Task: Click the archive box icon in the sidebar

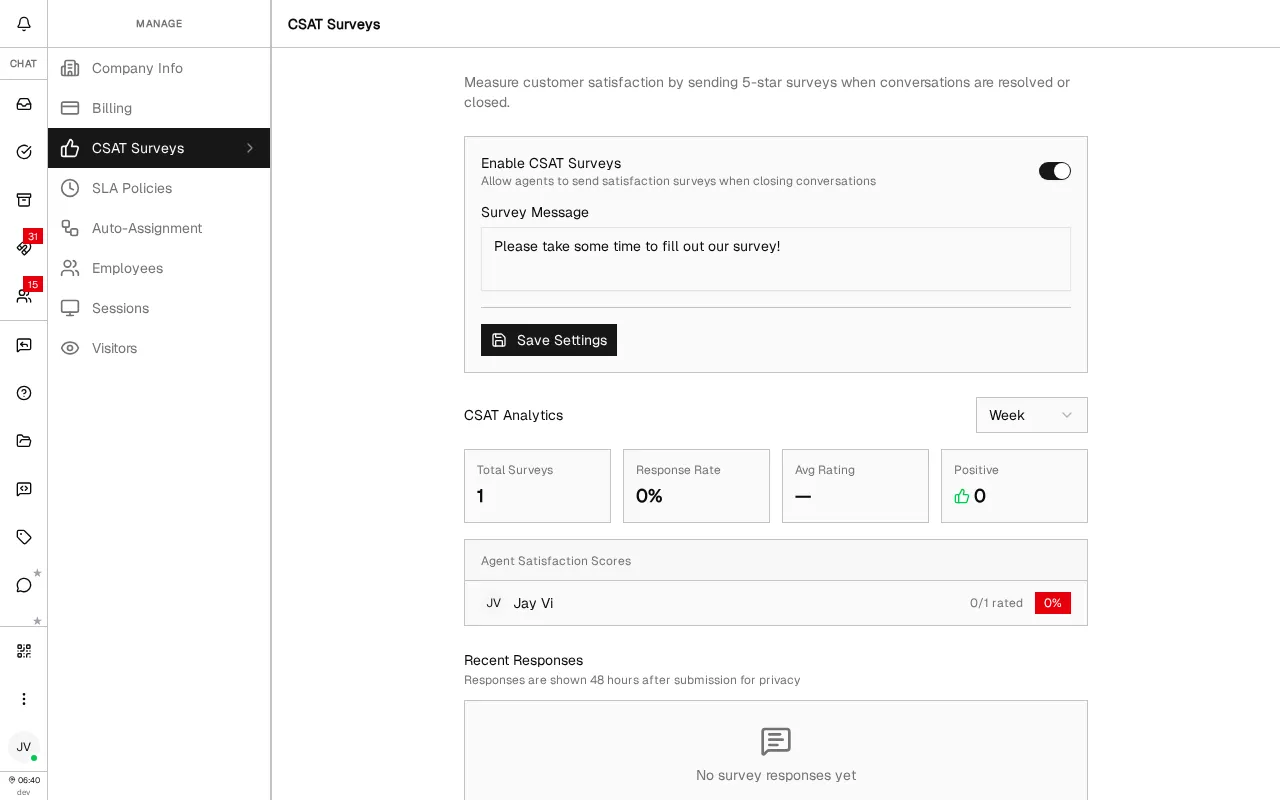Action: (x=24, y=200)
